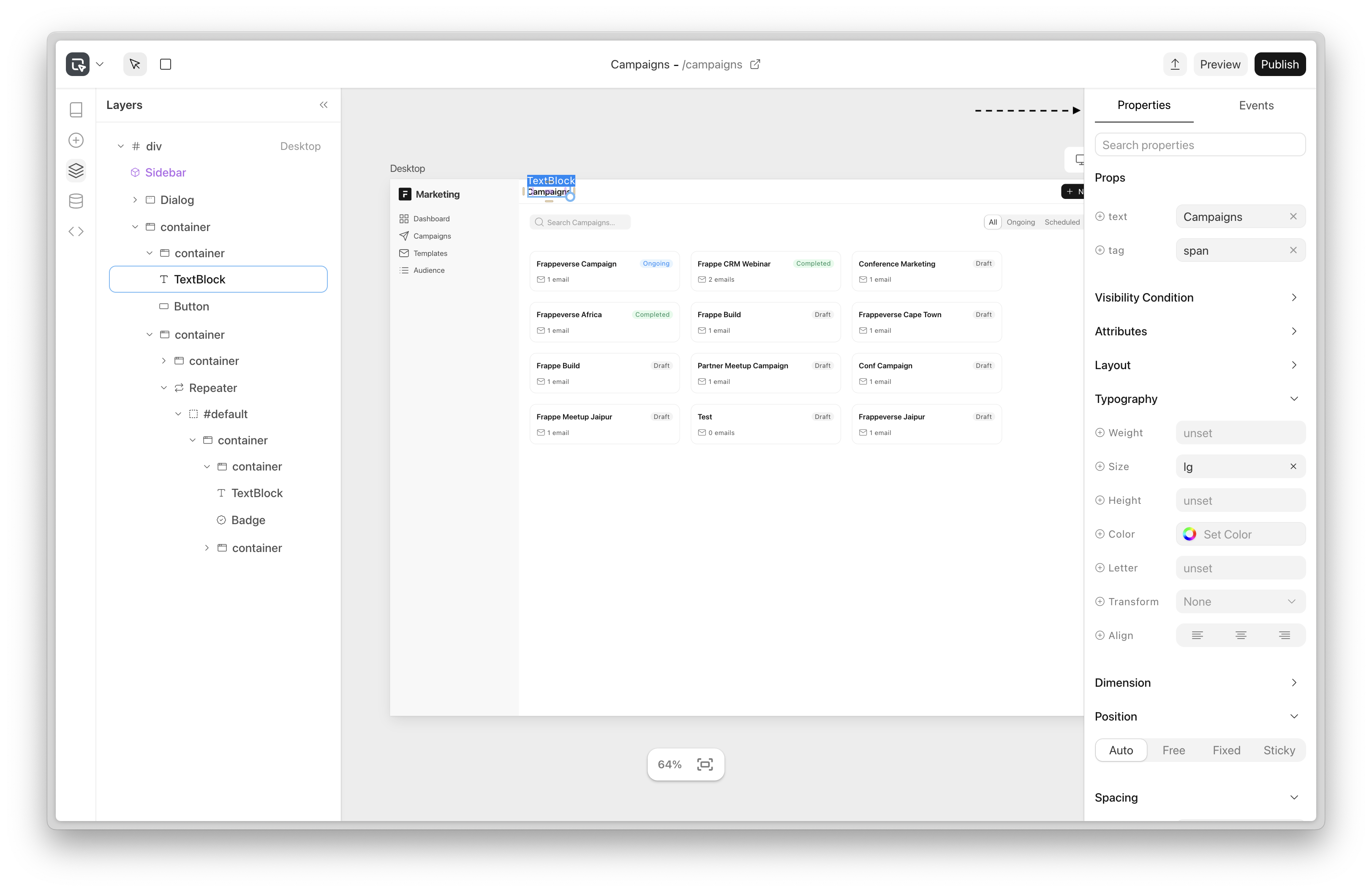Image resolution: width=1372 pixels, height=892 pixels.
Task: Open the Transform dropdown
Action: (x=1240, y=601)
